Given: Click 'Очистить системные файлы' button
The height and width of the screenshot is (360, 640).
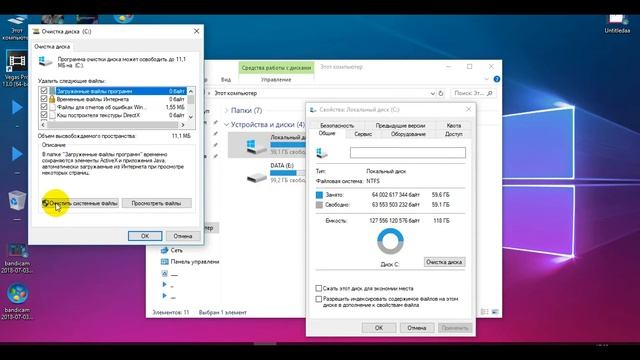Looking at the screenshot, I should 80,203.
